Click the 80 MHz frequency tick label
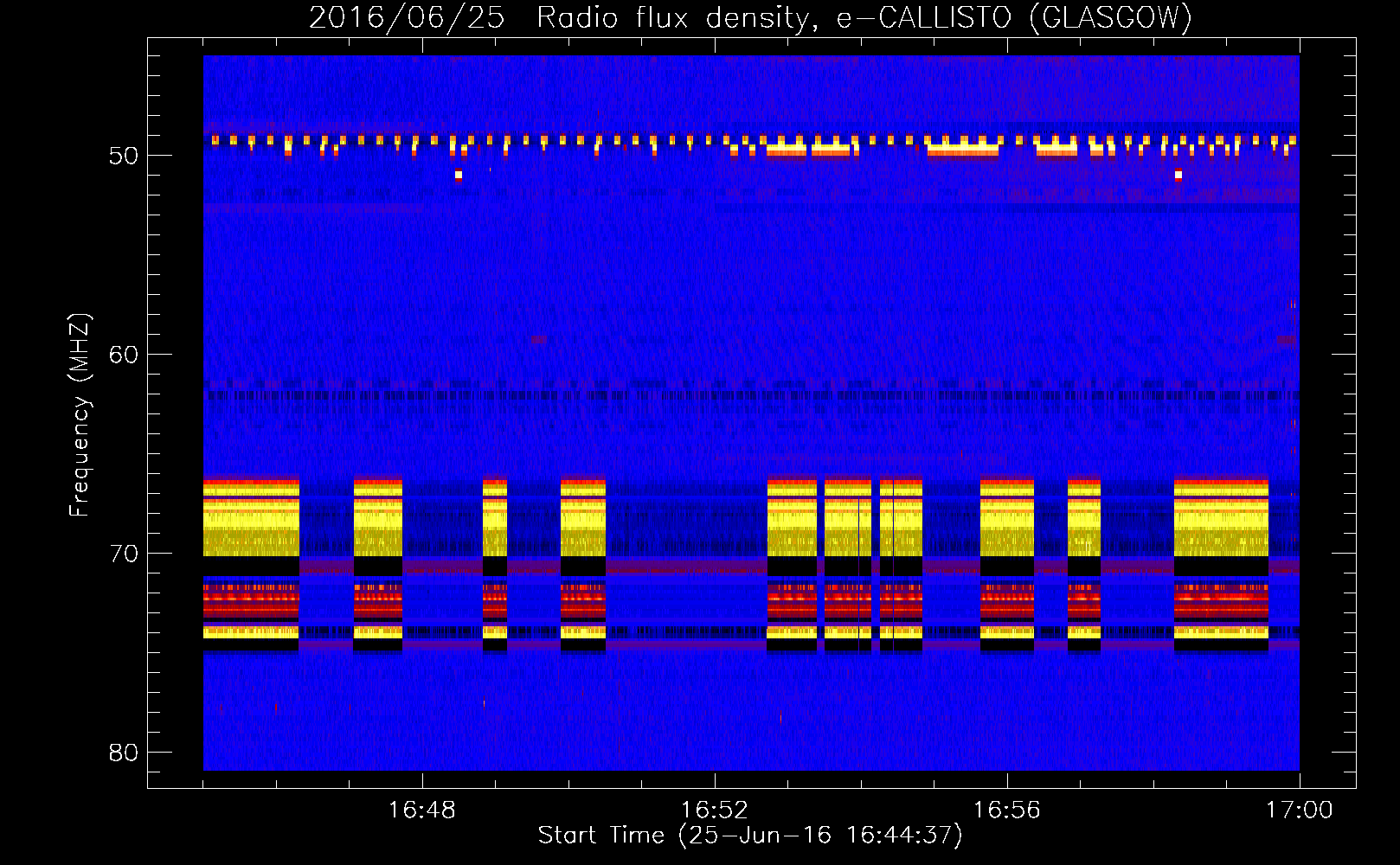 tap(124, 753)
